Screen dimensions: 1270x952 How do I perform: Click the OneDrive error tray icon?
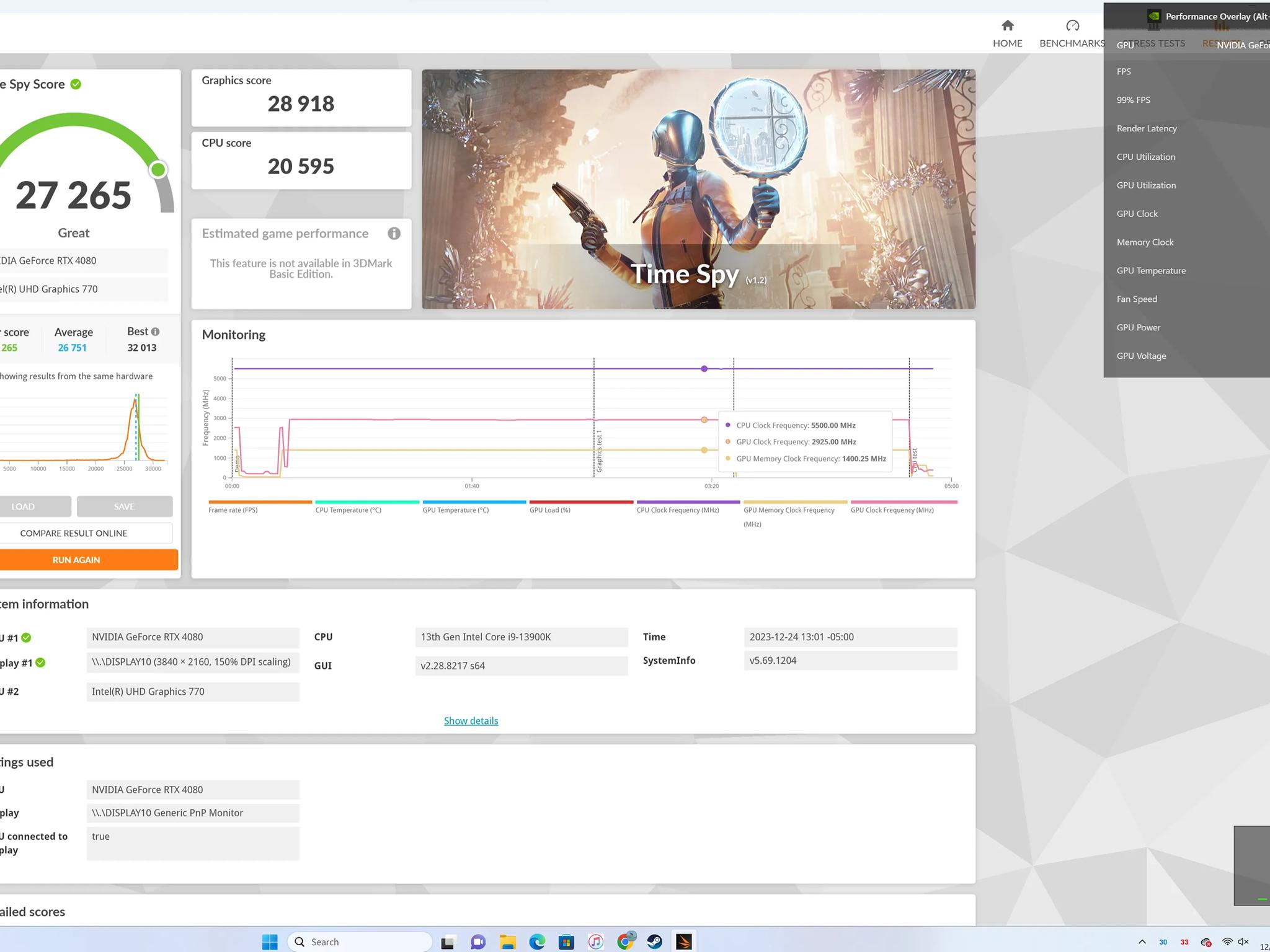click(1206, 942)
